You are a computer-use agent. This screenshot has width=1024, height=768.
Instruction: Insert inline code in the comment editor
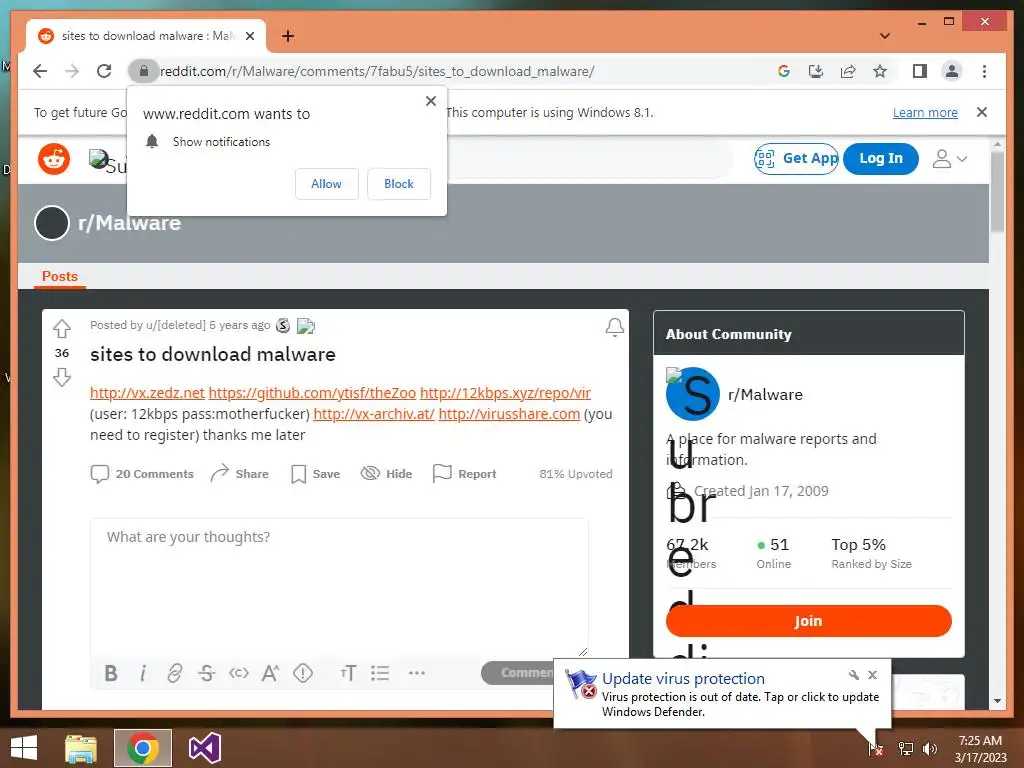click(x=238, y=673)
